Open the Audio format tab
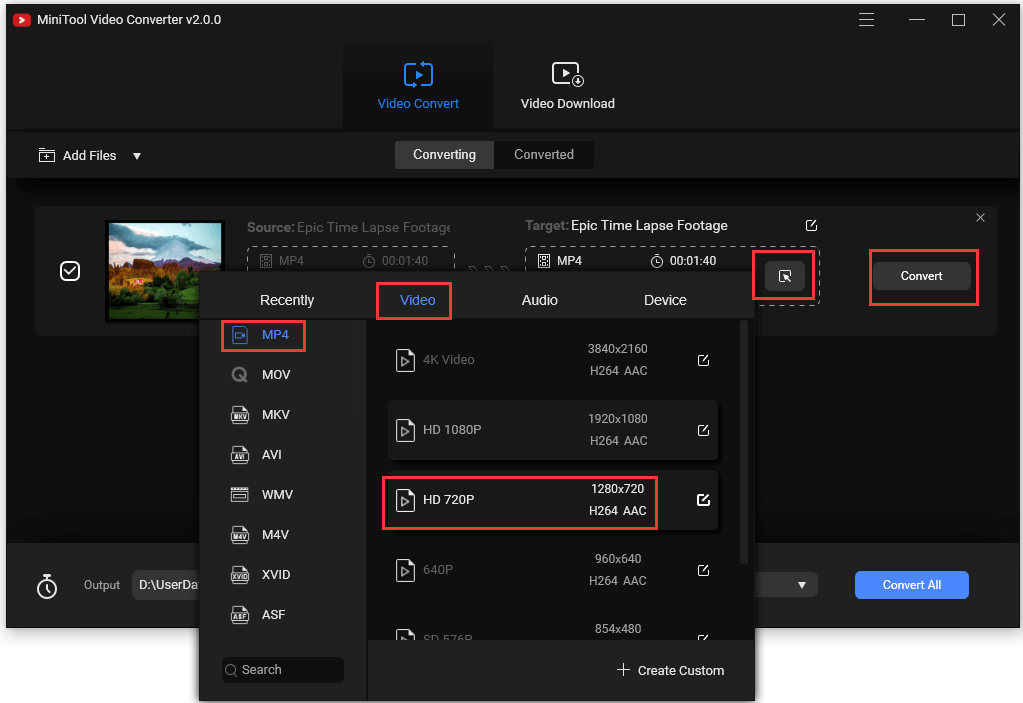The height and width of the screenshot is (703, 1023). coord(540,300)
